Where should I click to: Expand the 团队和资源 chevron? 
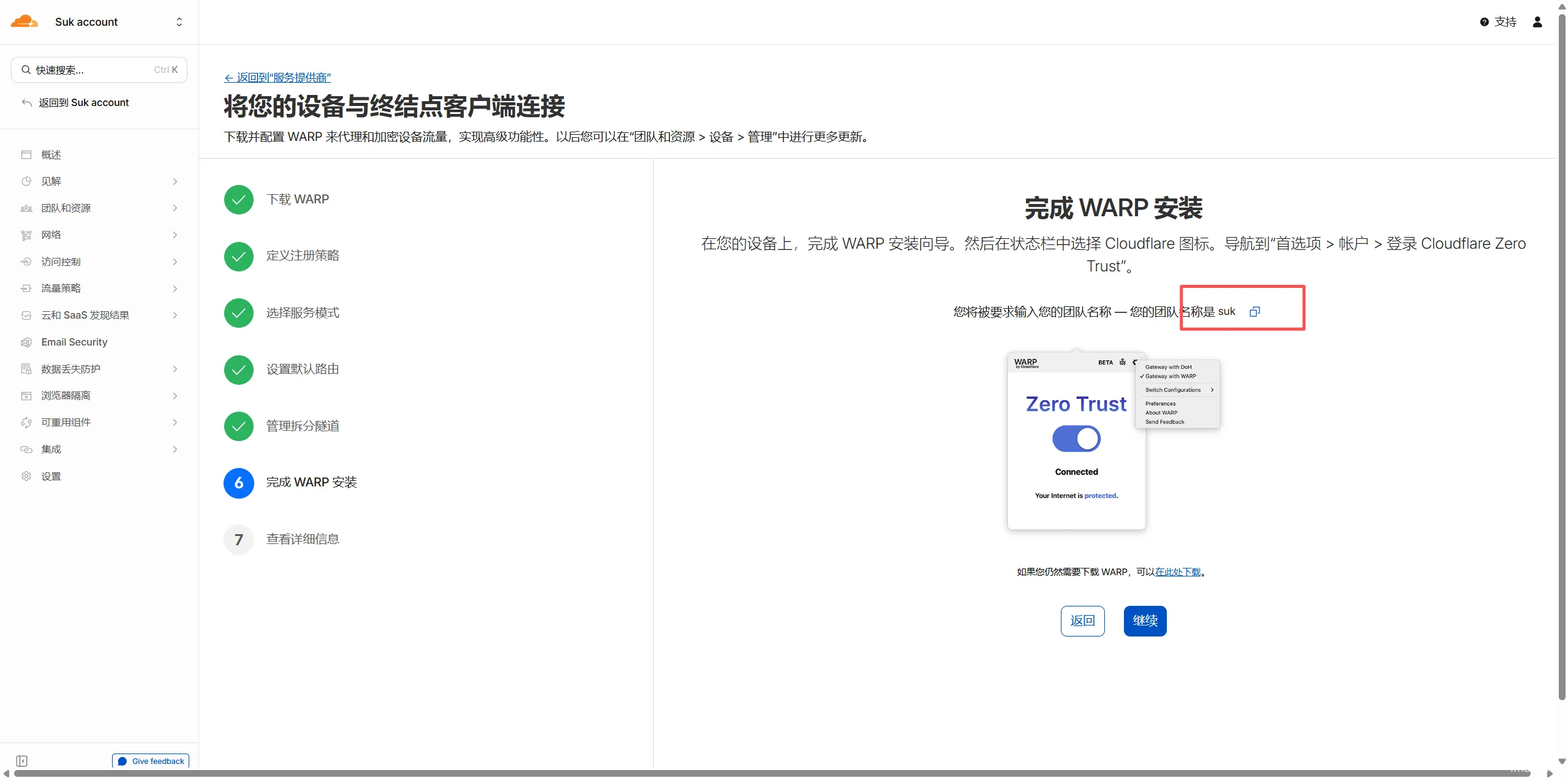point(175,208)
